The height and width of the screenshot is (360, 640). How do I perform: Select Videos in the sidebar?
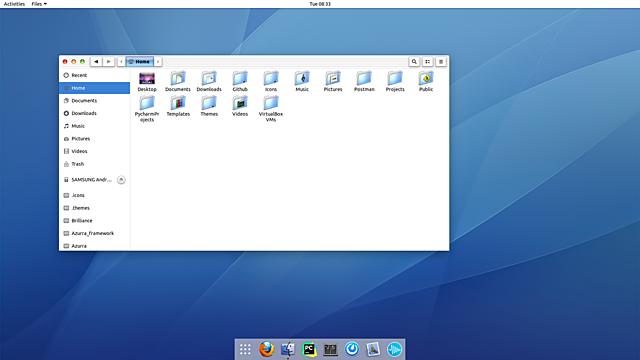[94, 151]
